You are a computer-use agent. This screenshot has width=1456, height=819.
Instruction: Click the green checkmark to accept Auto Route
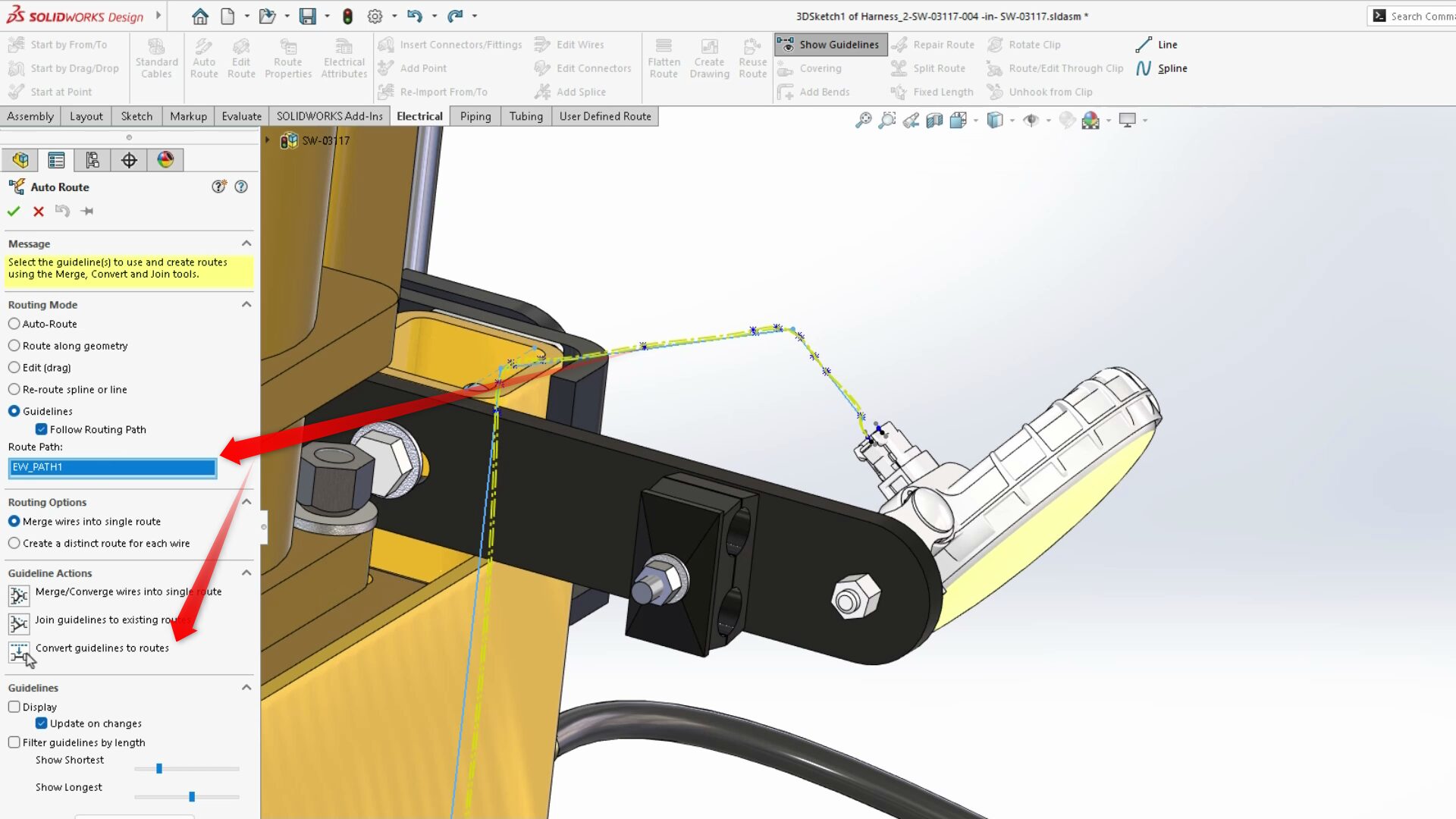(14, 212)
